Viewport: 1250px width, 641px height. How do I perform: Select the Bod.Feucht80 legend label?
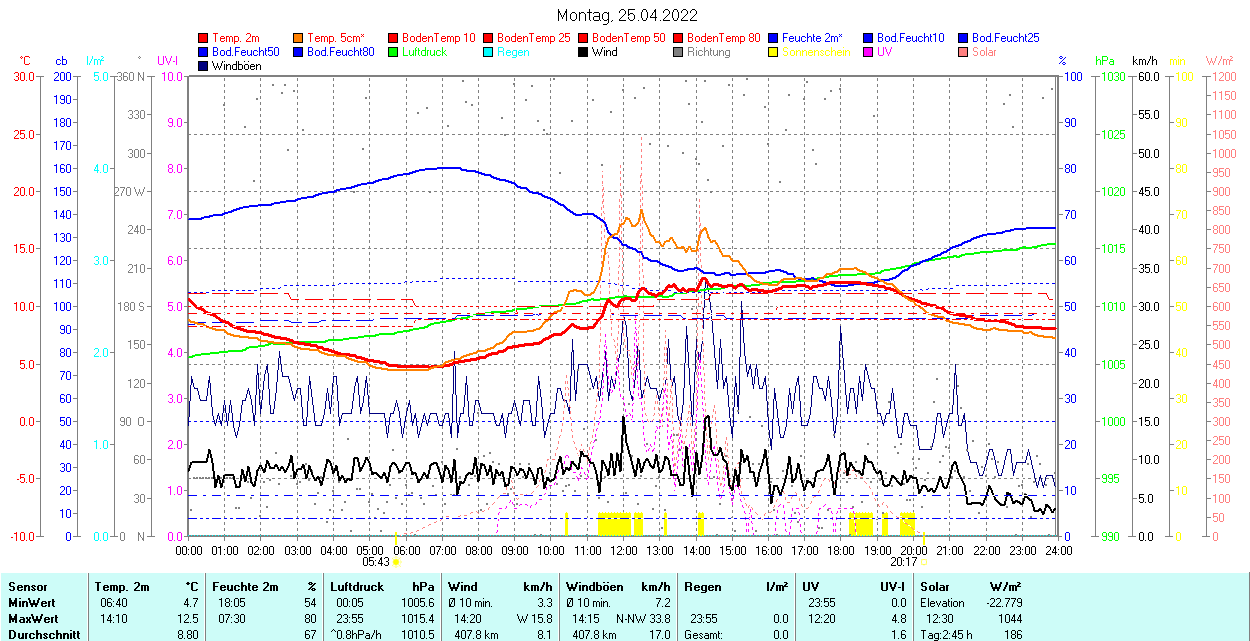[340, 52]
